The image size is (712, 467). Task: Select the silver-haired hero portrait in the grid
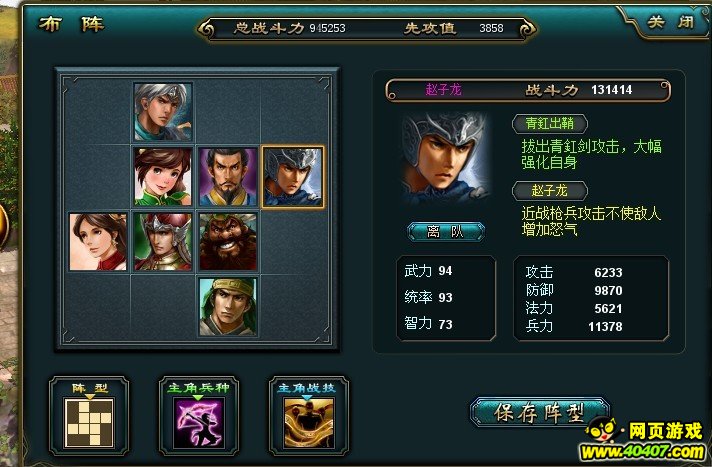pos(163,112)
